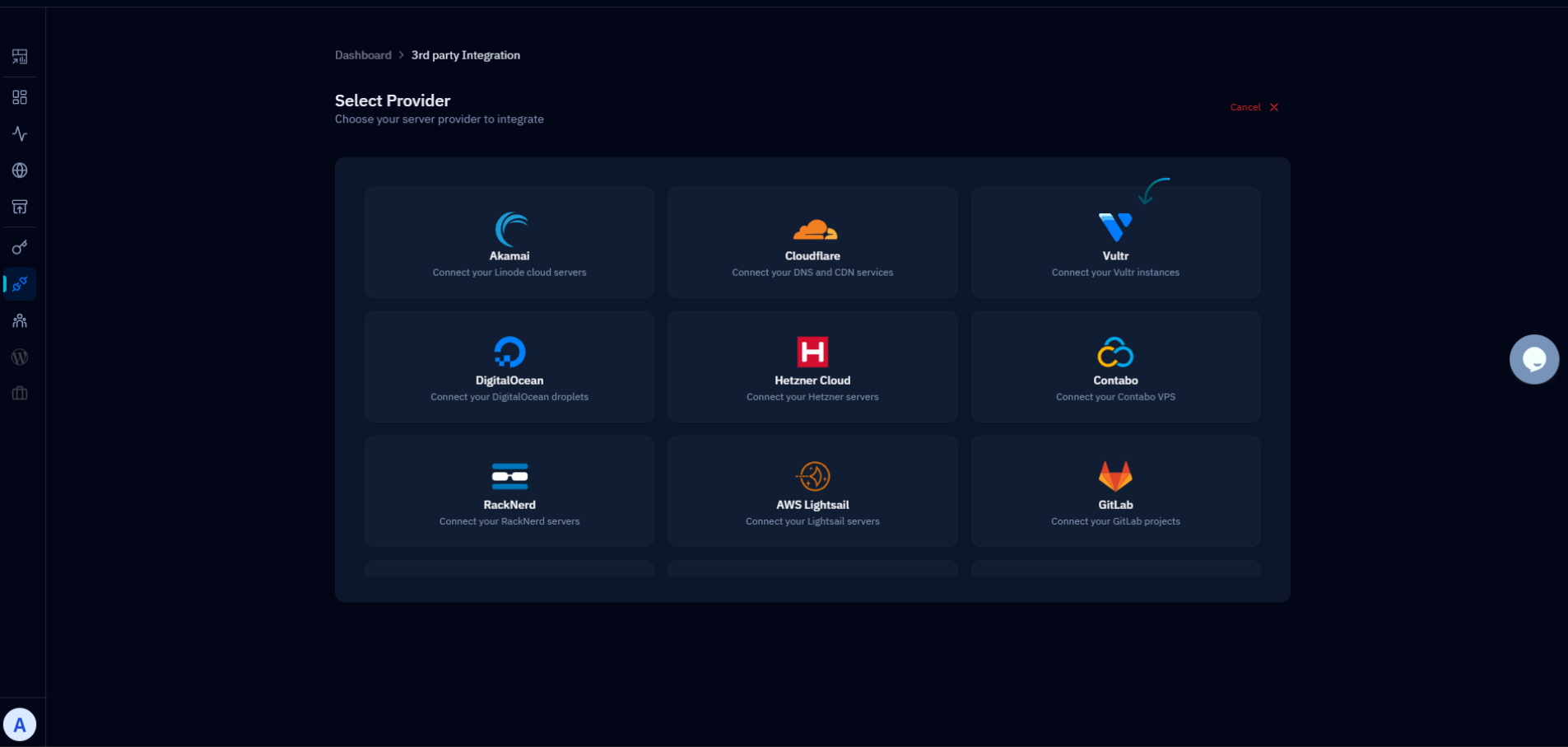Open the key credentials icon in sidebar
This screenshot has height=747, width=1568.
20,247
